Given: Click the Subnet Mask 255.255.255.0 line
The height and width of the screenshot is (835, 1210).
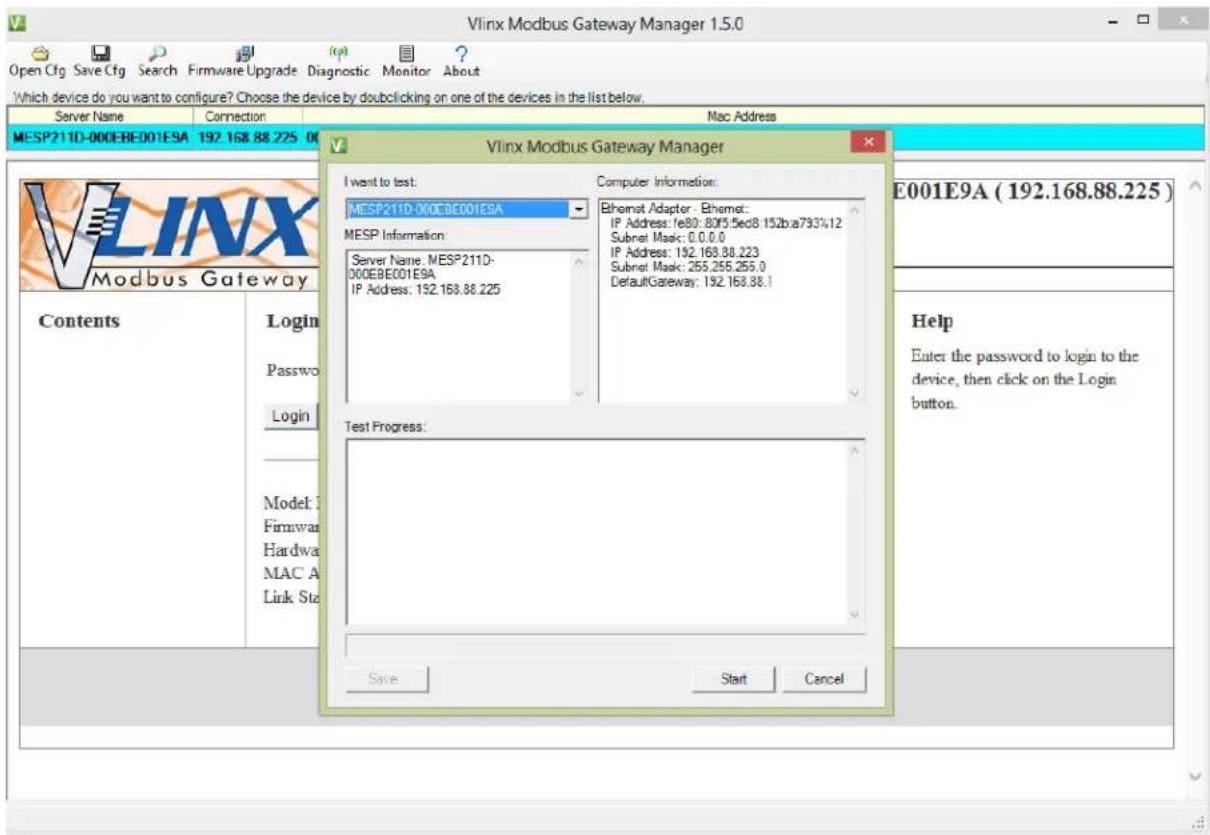Looking at the screenshot, I should (x=688, y=268).
